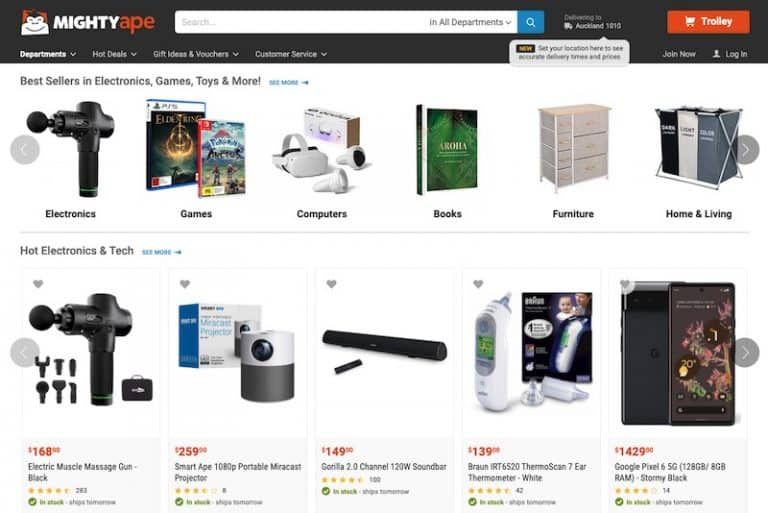Go to next Best Sellers carousel slide

click(x=745, y=149)
